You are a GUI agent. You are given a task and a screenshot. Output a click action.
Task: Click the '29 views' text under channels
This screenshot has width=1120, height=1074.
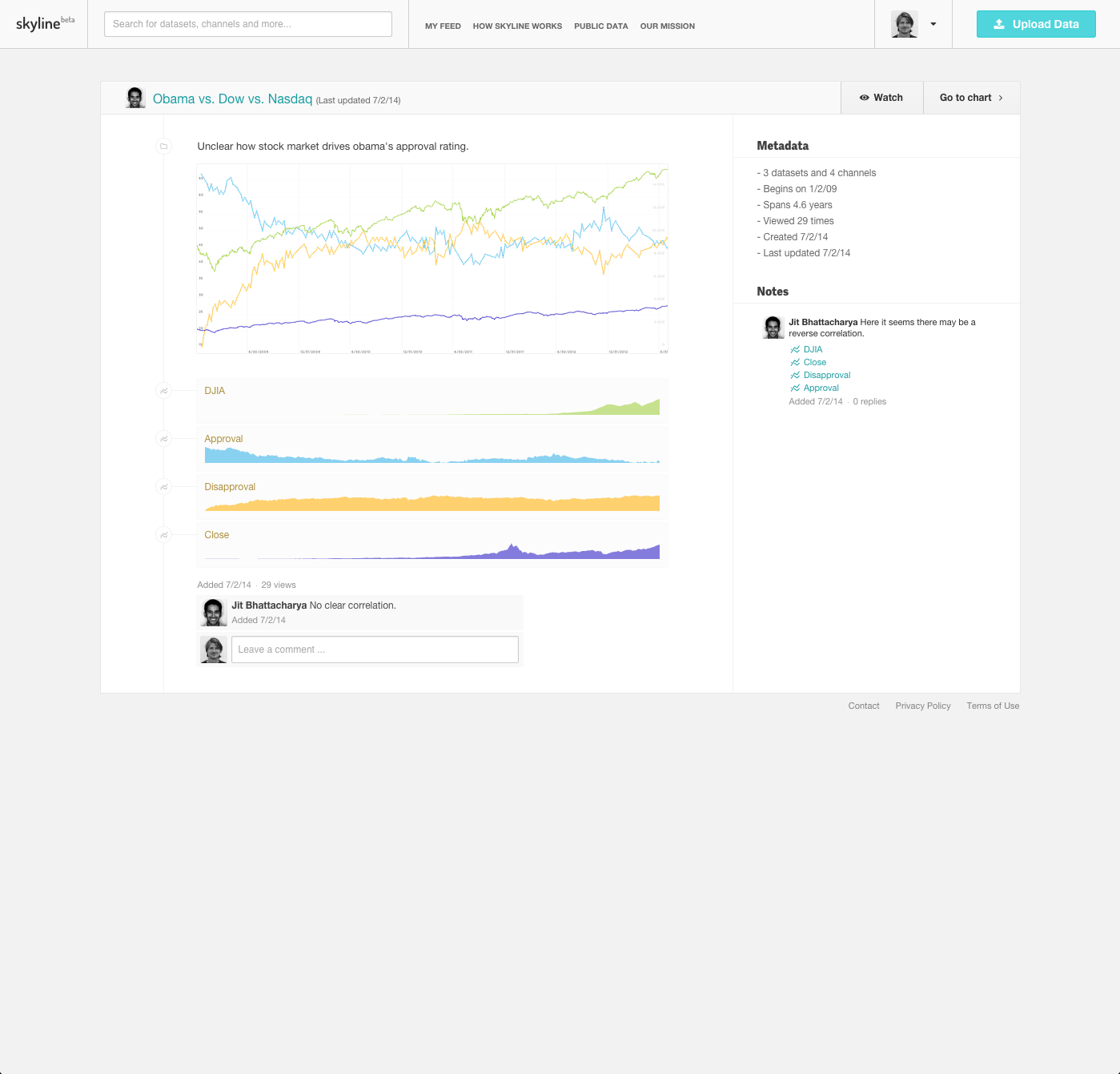click(x=279, y=585)
